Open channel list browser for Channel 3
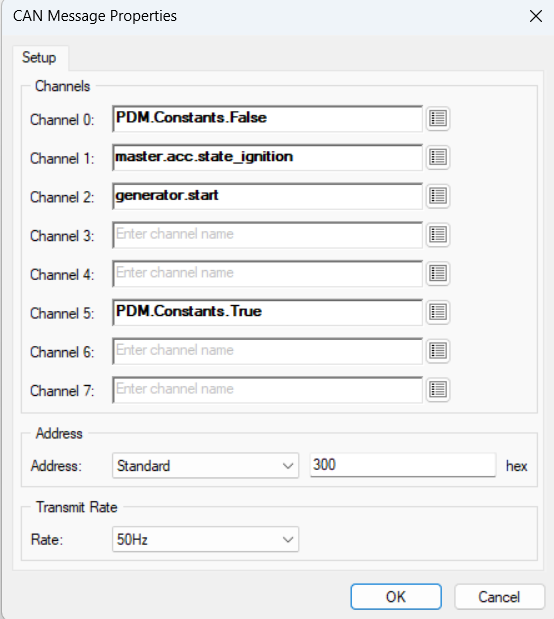The image size is (554, 619). click(x=438, y=234)
